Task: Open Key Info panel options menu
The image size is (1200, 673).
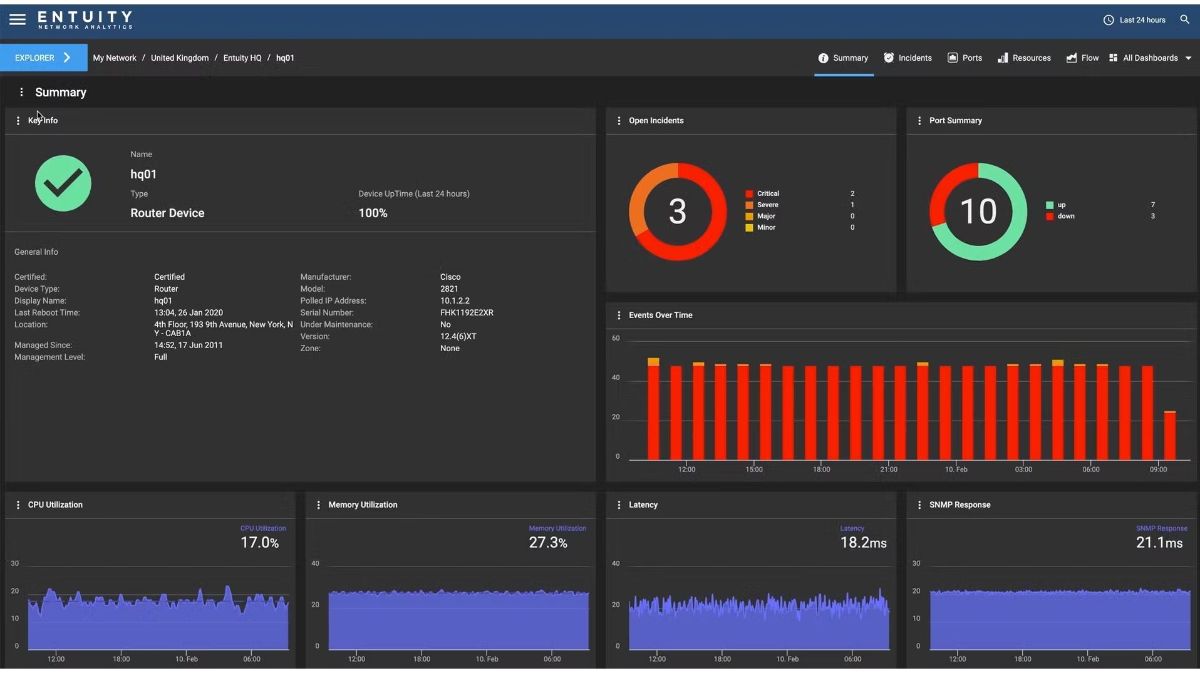Action: (x=18, y=121)
